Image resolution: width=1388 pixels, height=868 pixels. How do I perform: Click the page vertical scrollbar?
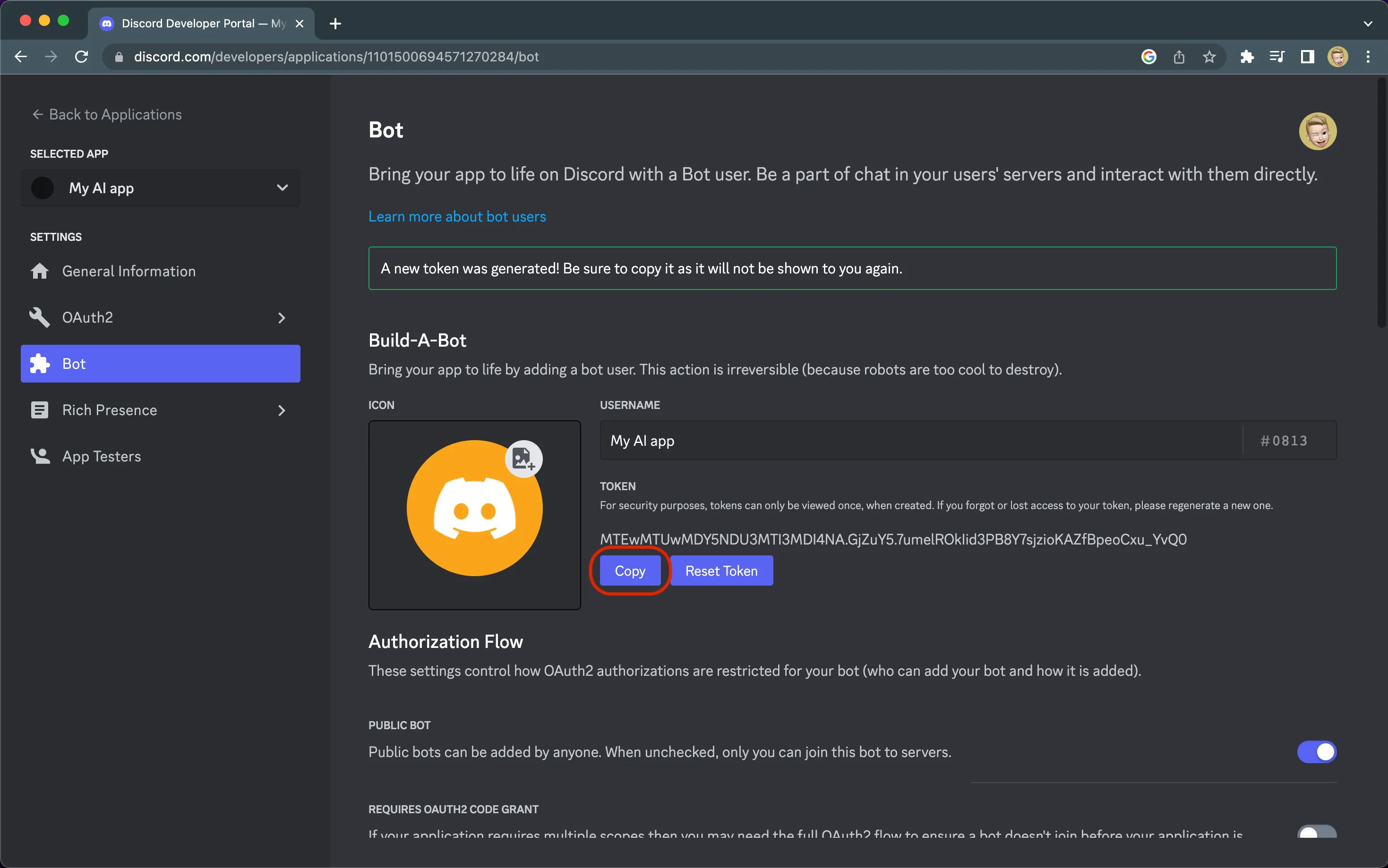coord(1382,203)
